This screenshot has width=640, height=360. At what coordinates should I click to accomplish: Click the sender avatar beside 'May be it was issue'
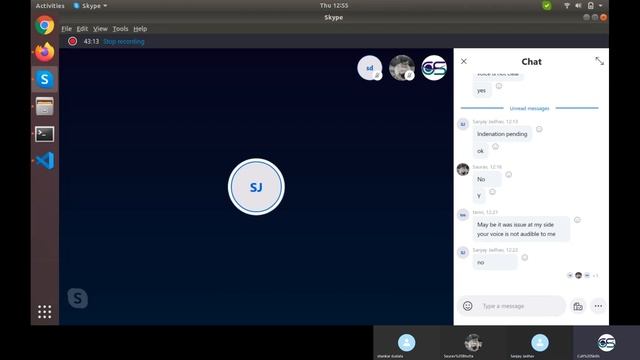click(x=463, y=215)
